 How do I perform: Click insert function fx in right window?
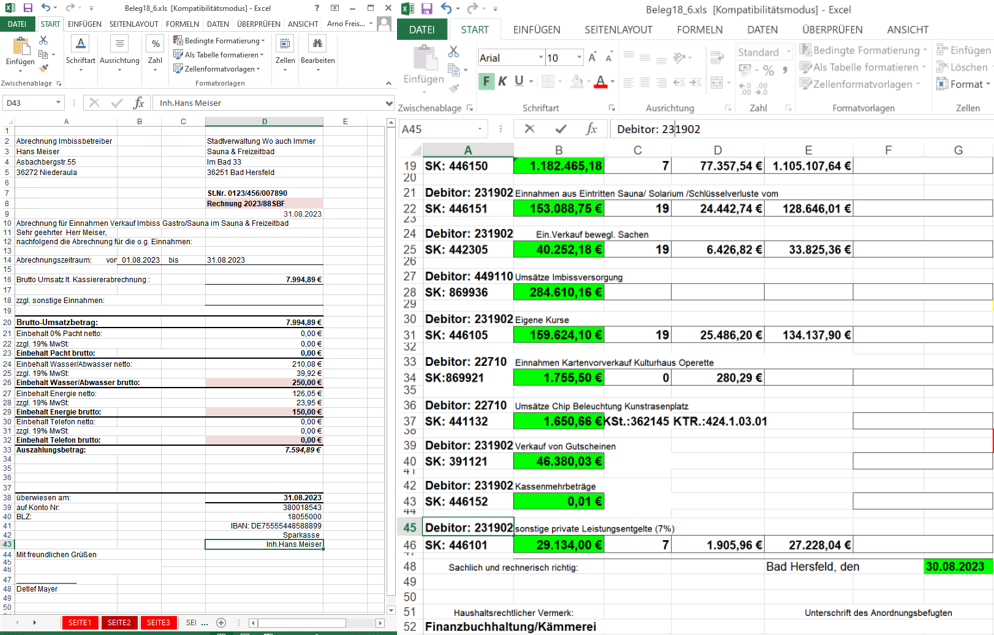click(x=591, y=129)
